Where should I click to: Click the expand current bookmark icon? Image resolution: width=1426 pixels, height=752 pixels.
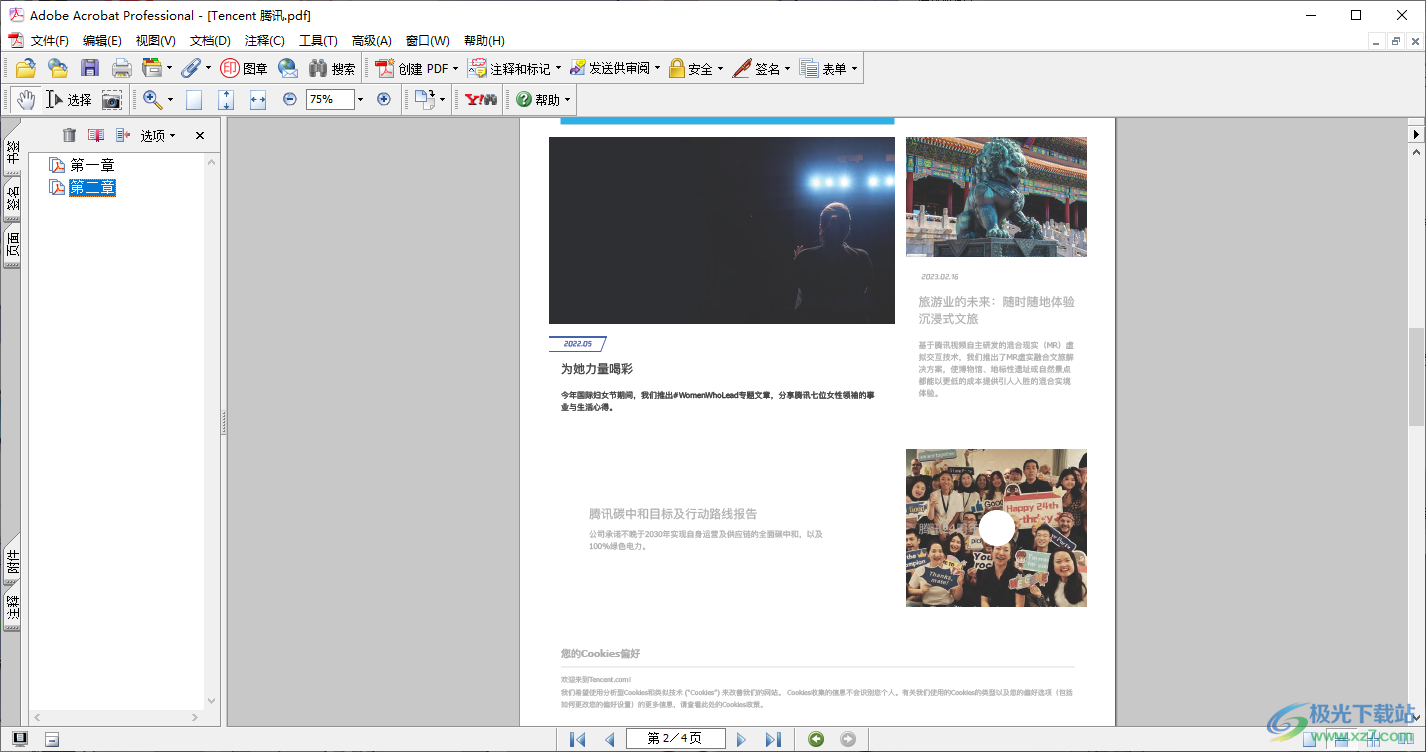[x=123, y=135]
